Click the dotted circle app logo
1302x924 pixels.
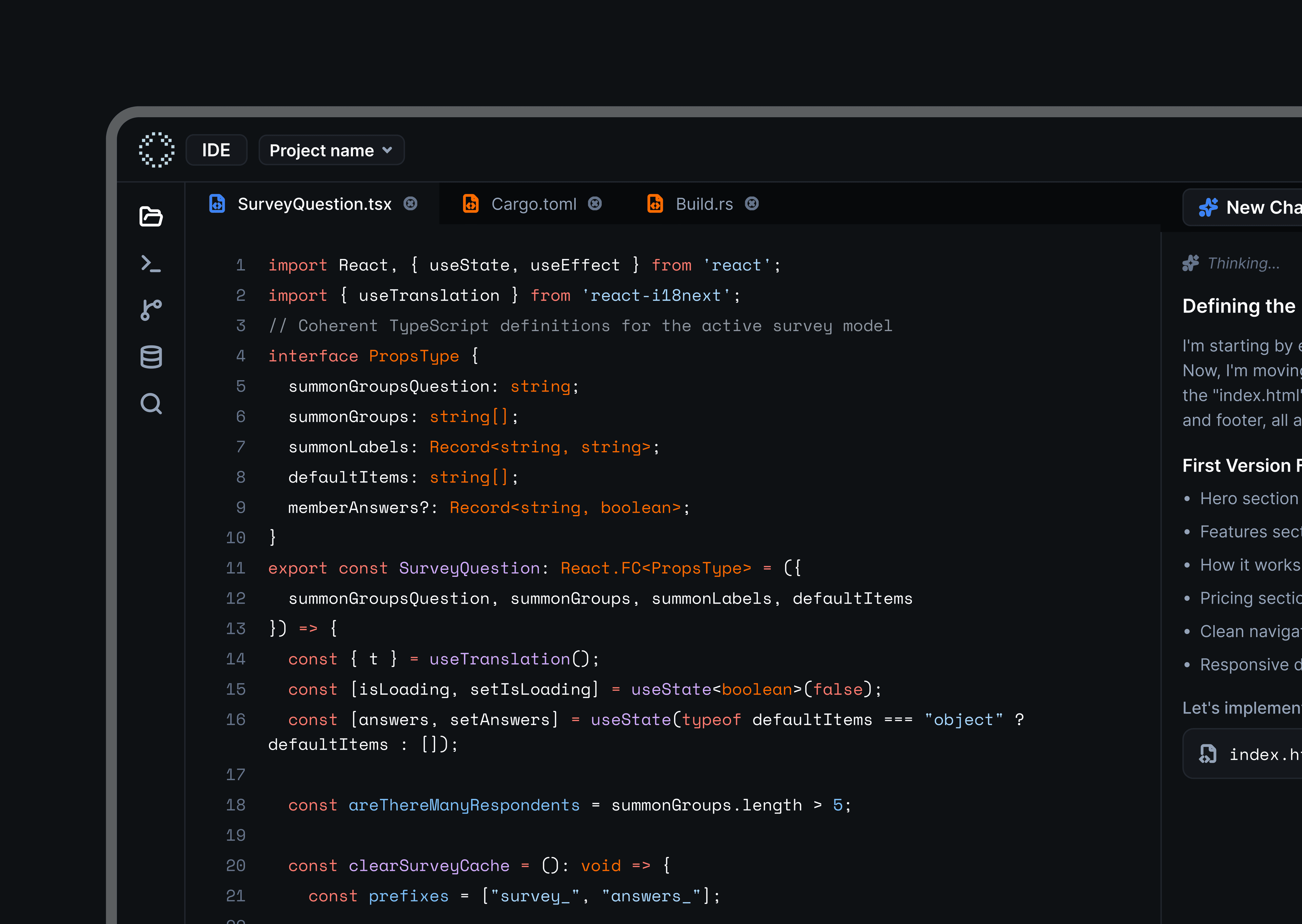[156, 150]
